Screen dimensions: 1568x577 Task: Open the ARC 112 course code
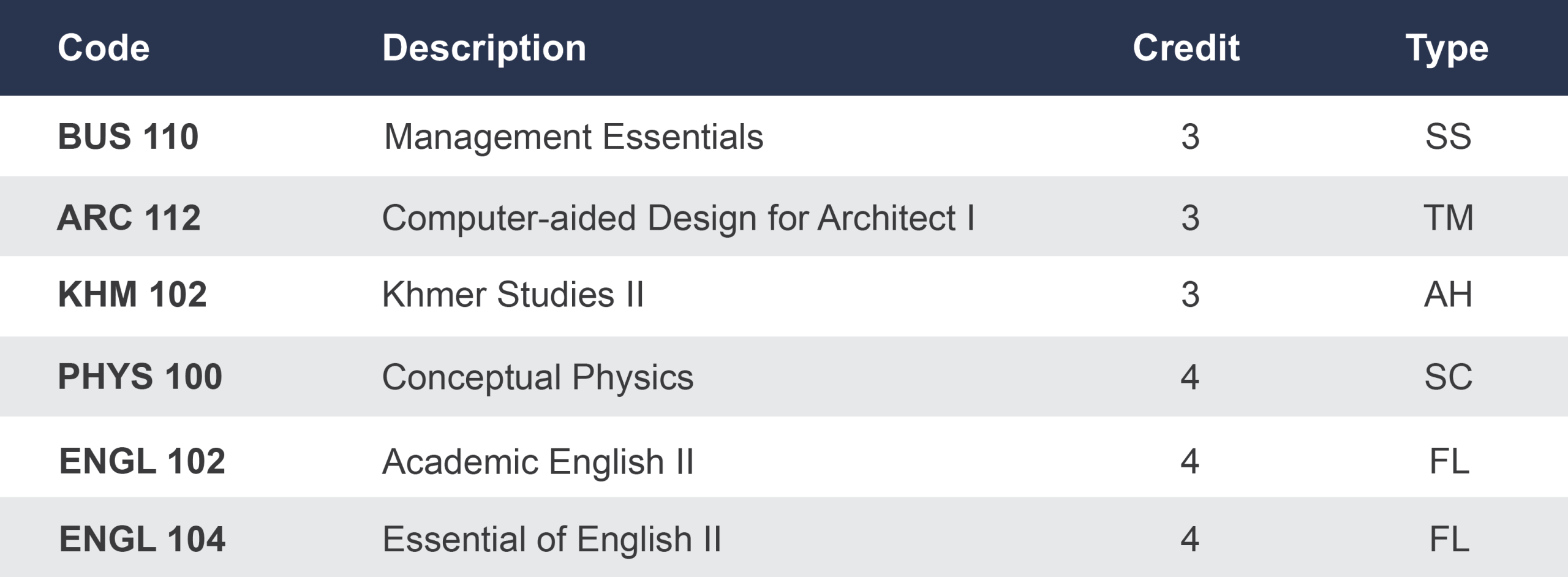pyautogui.click(x=129, y=217)
